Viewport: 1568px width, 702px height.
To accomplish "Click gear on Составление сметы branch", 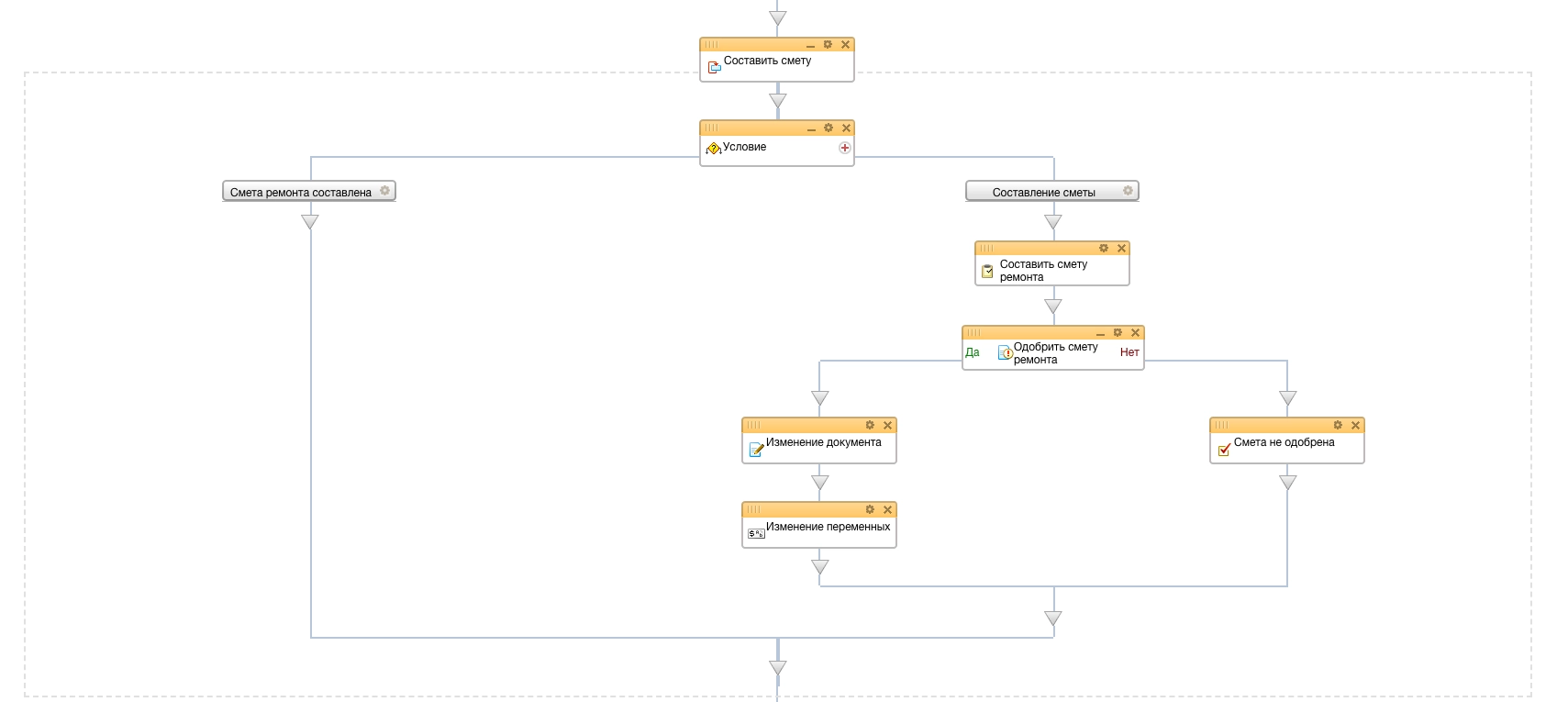I will tap(1128, 191).
